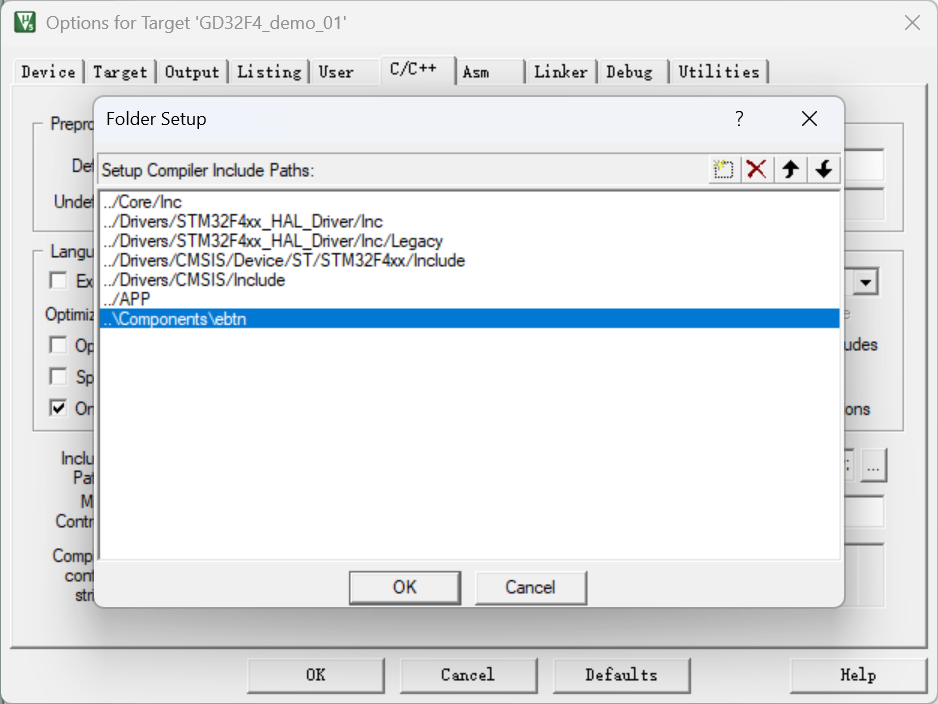The image size is (938, 704).
Task: Click the New (Insert) path icon
Action: point(724,169)
